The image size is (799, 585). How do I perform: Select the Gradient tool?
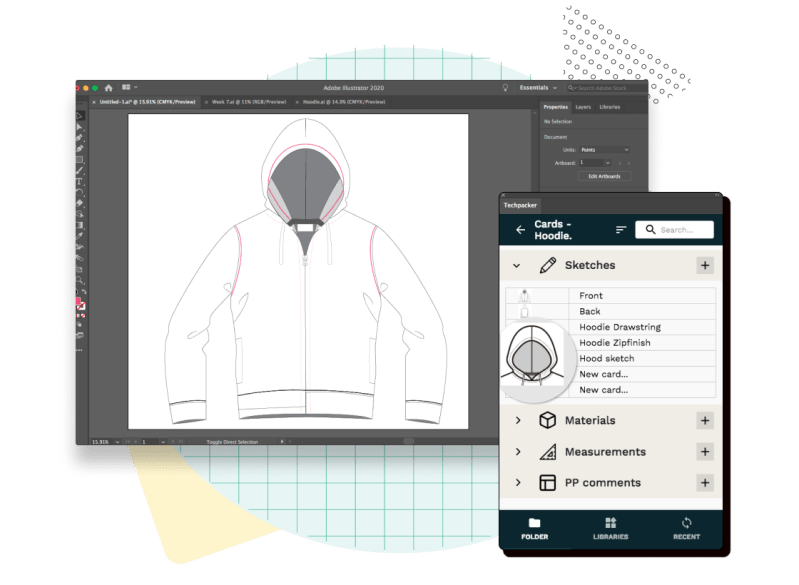(79, 225)
